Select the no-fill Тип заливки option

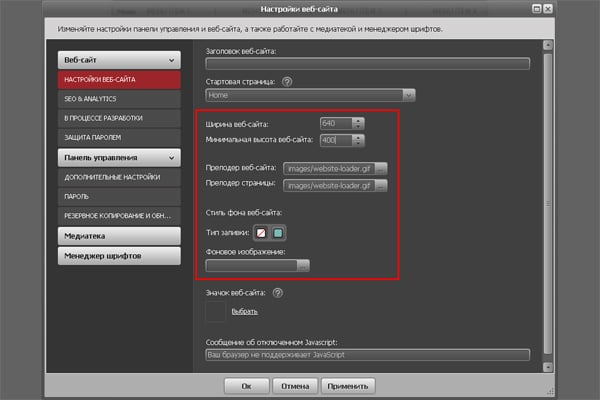[261, 233]
